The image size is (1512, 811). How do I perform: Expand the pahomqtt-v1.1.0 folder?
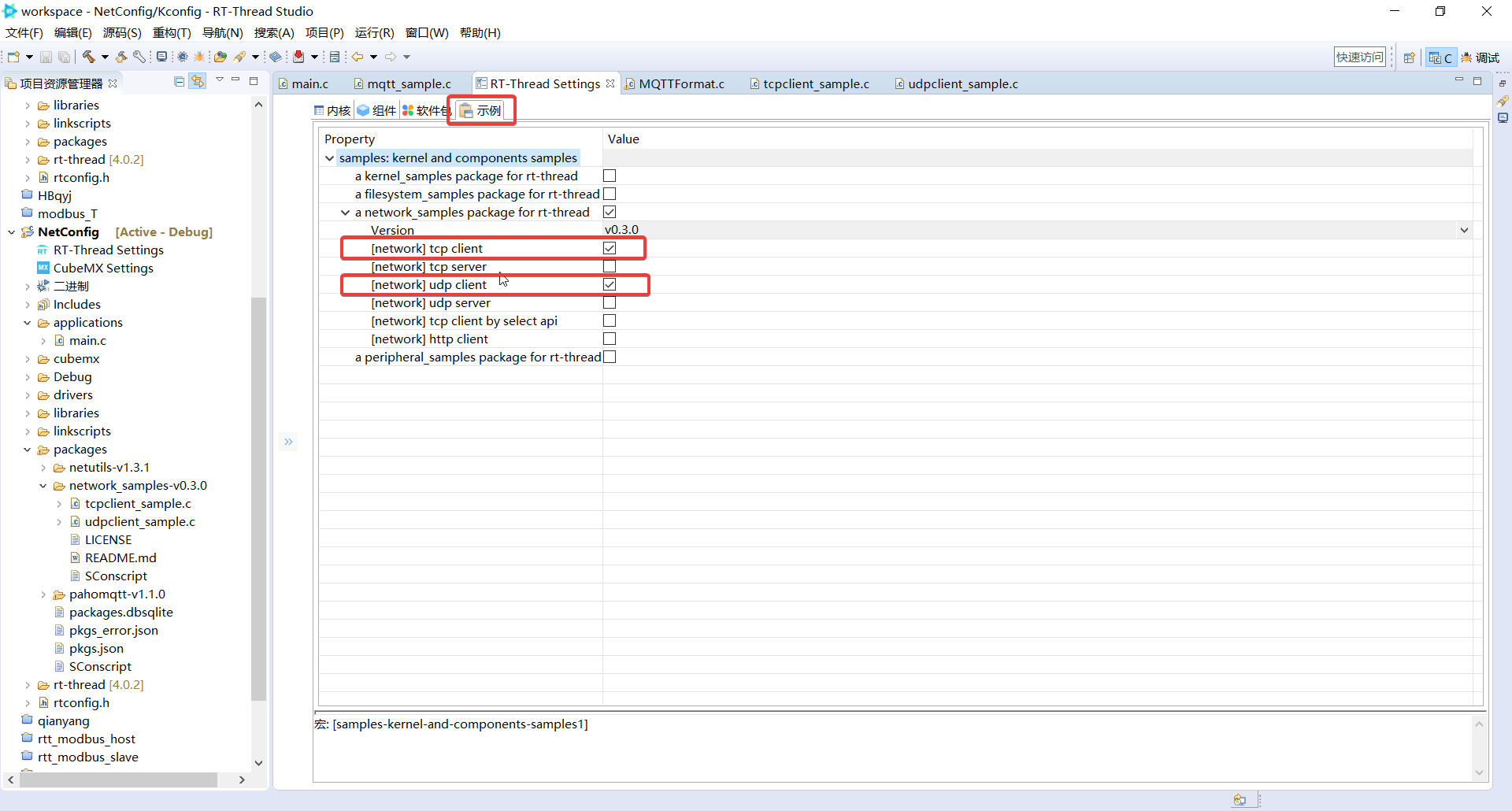[x=43, y=594]
